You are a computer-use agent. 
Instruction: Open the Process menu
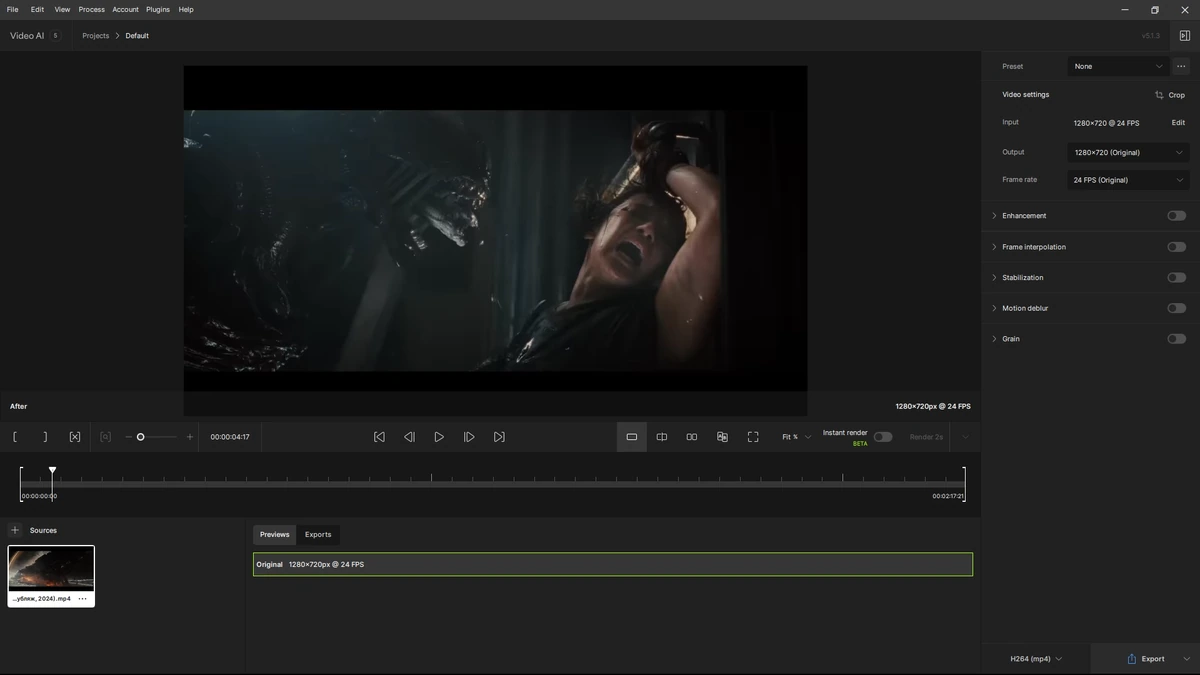(x=92, y=9)
